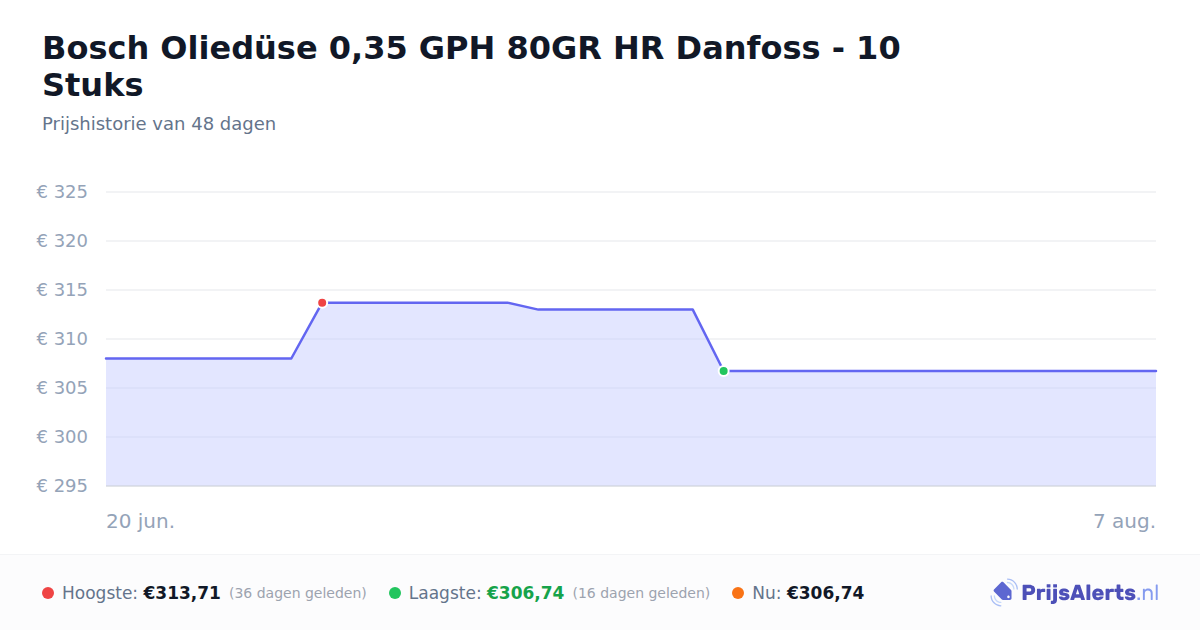1200x630 pixels.
Task: Click the '20 jun.' start date label
Action: click(x=141, y=522)
